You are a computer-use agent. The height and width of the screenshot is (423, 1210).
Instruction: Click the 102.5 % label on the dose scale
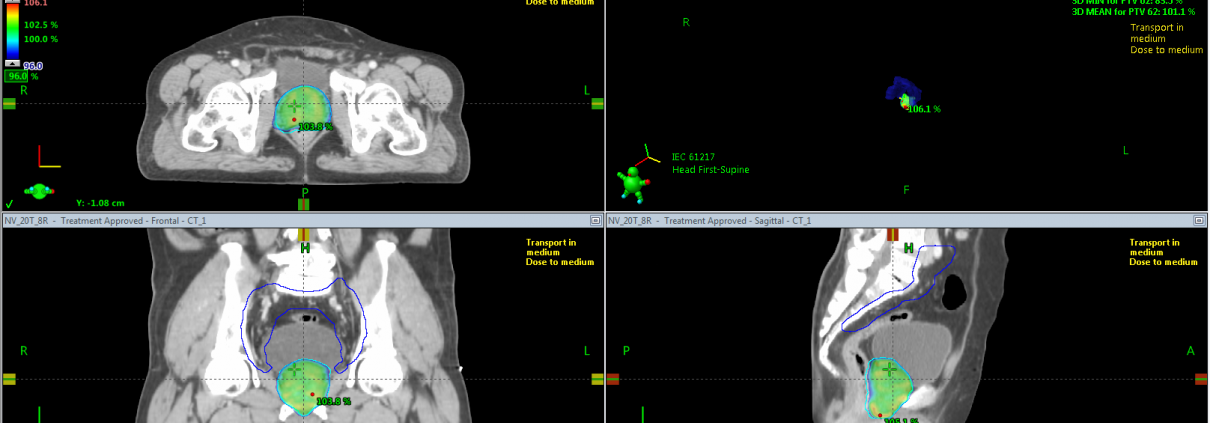[x=41, y=25]
